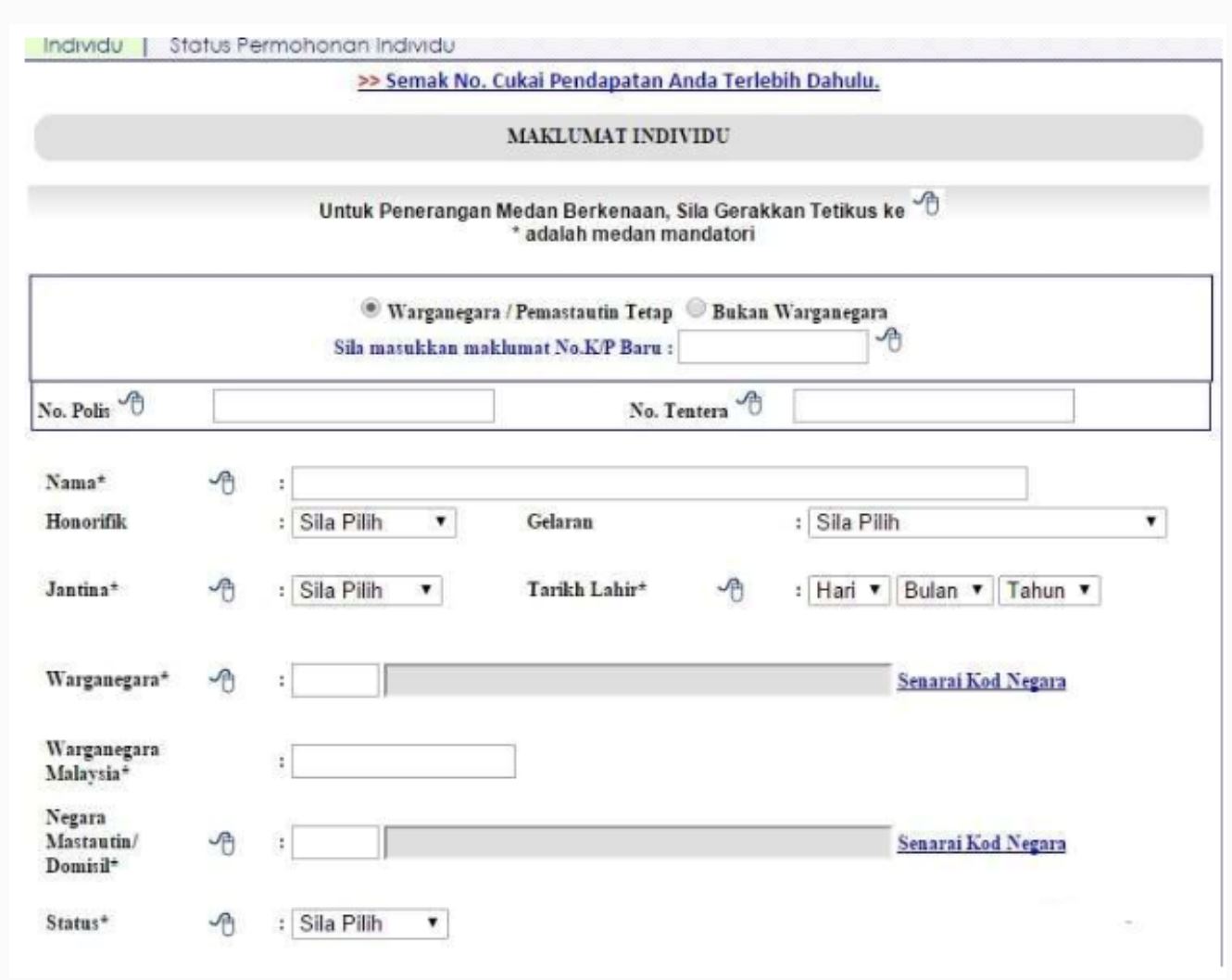Click the help mouse icon next to Nama

pyautogui.click(x=222, y=483)
